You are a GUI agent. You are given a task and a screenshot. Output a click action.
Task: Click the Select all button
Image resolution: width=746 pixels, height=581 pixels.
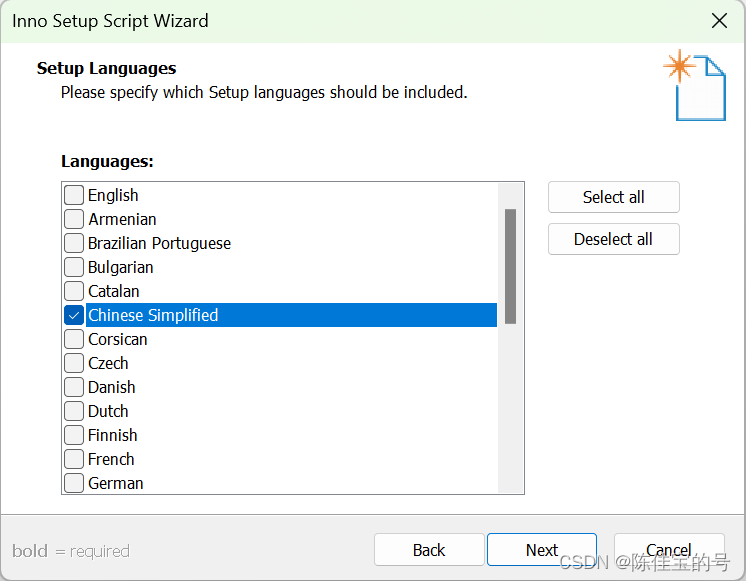point(614,197)
